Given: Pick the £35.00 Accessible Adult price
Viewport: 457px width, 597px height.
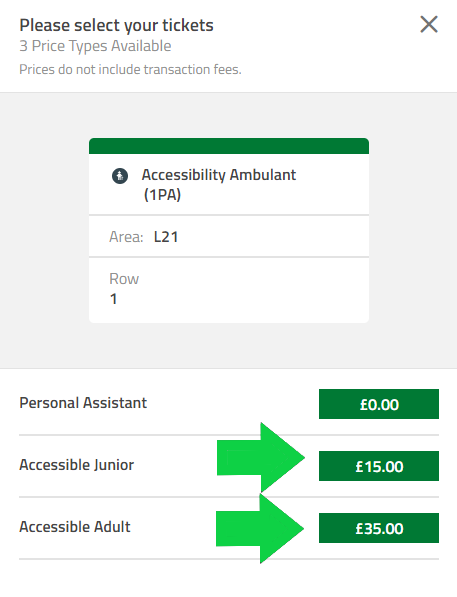Looking at the screenshot, I should pos(379,528).
